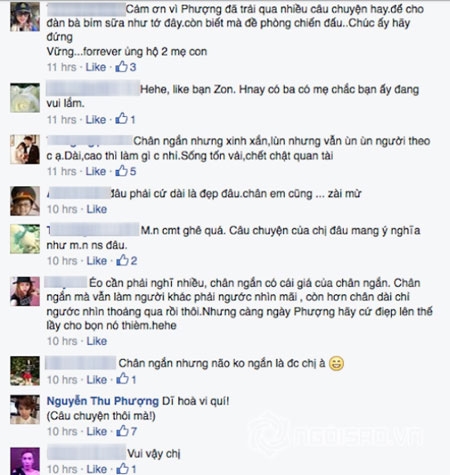Screen dimensions: 450x475
Task: Click thumbs-up icon on 'Chân ngắn nhưng não' comment
Action: coord(122,379)
